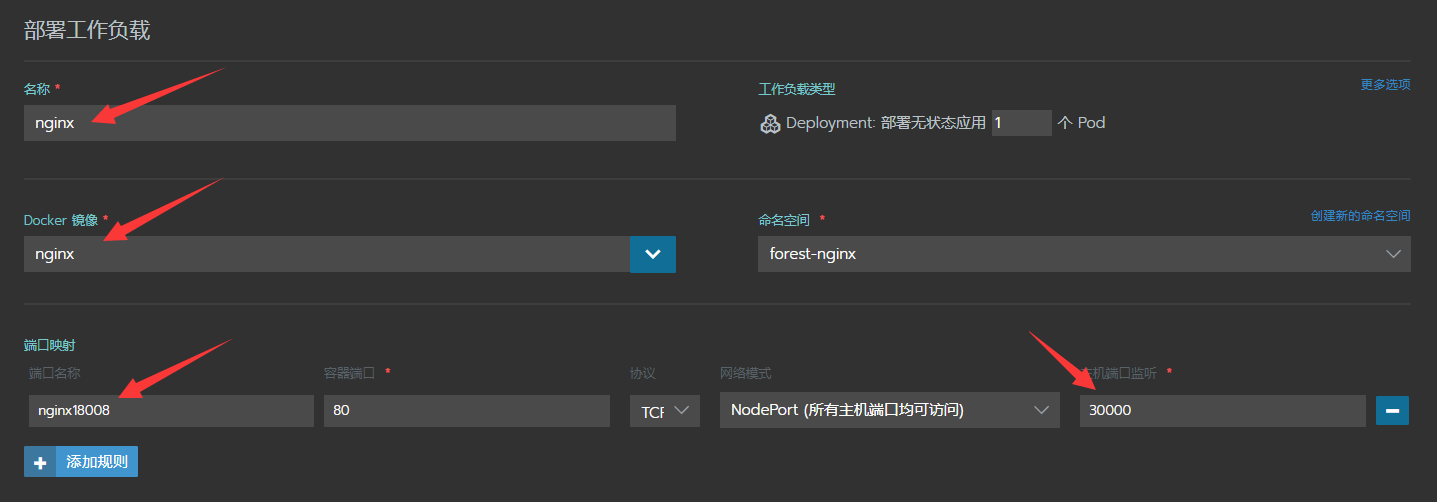Viewport: 1437px width, 502px height.
Task: Open the Docker image dropdown arrow
Action: (x=653, y=254)
